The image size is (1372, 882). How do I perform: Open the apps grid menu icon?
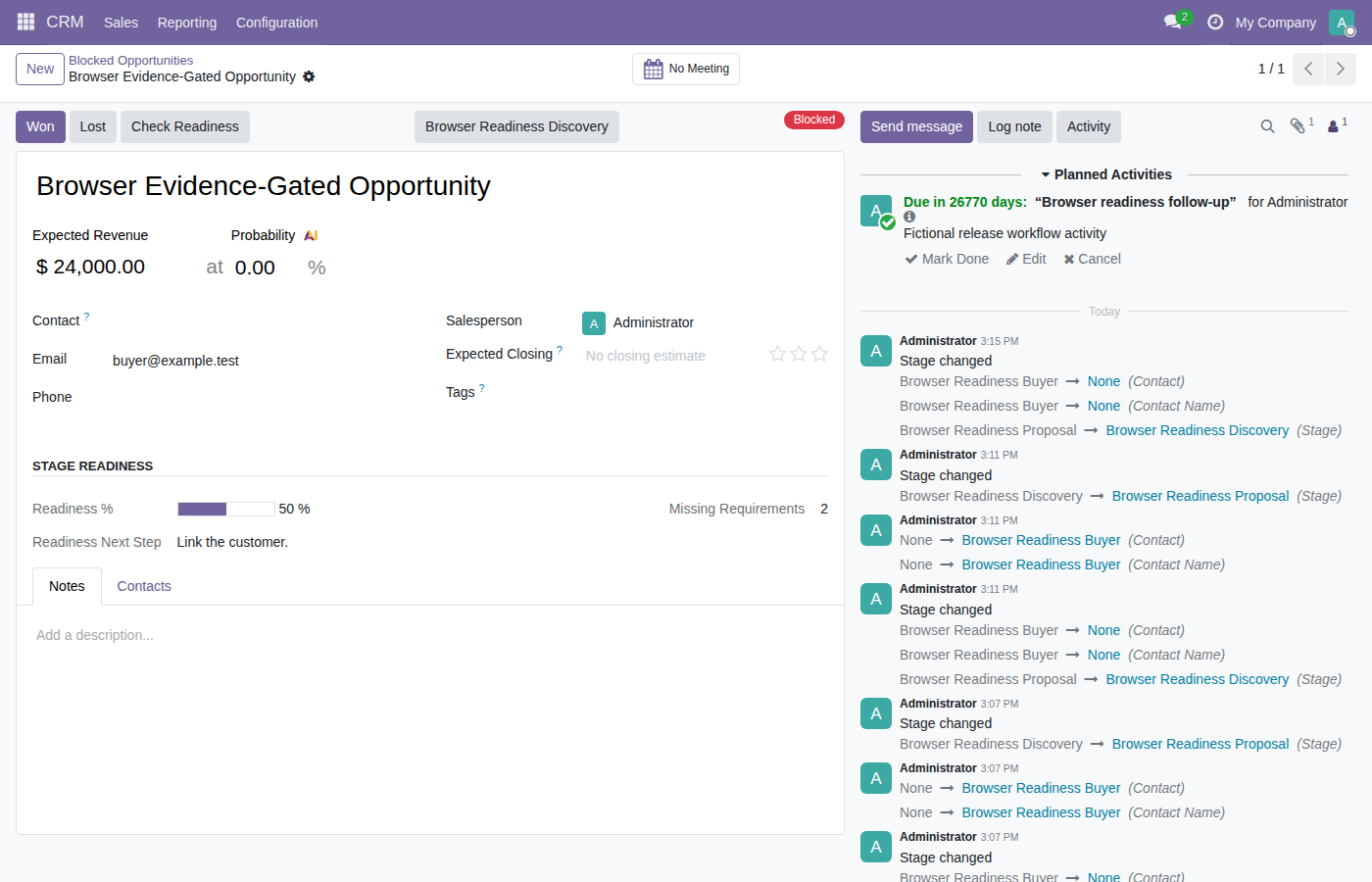tap(25, 22)
